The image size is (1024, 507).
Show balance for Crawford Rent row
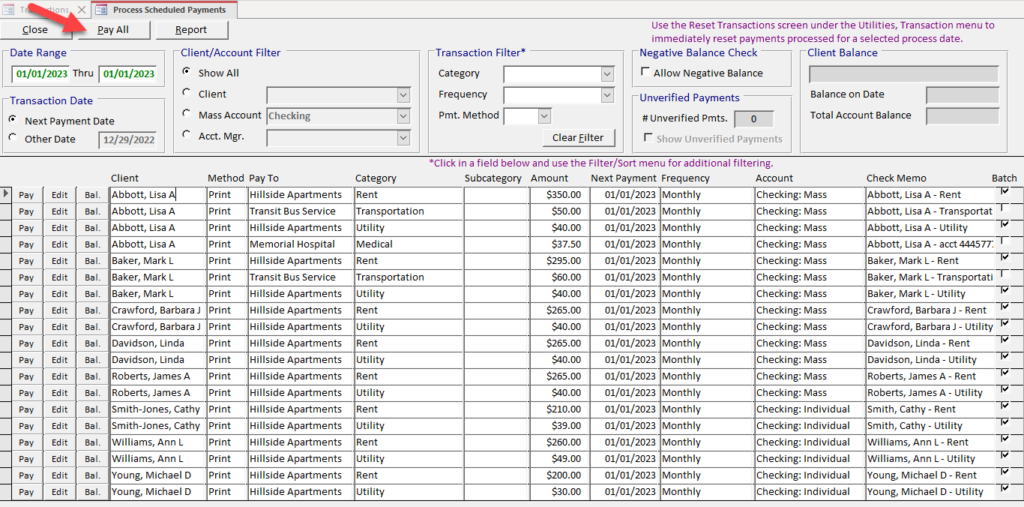92,310
